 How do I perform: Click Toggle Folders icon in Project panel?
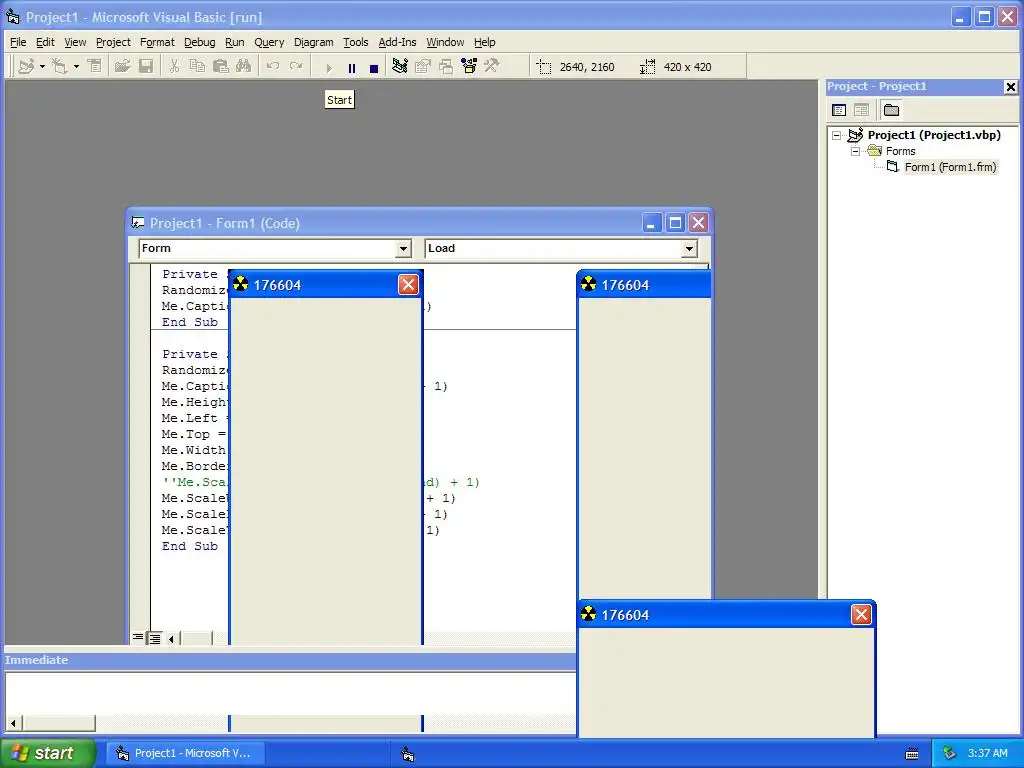(x=891, y=110)
